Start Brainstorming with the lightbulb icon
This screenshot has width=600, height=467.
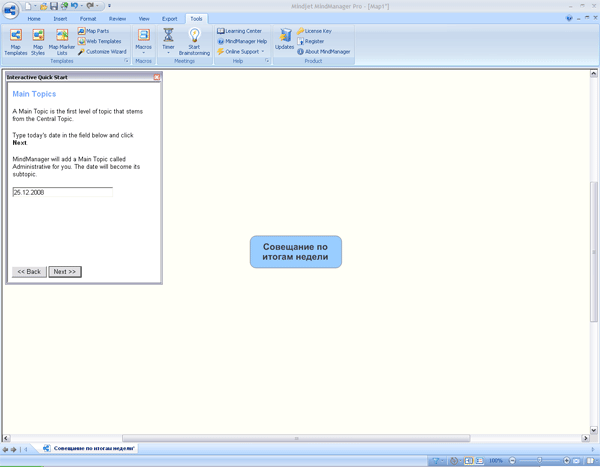194,42
